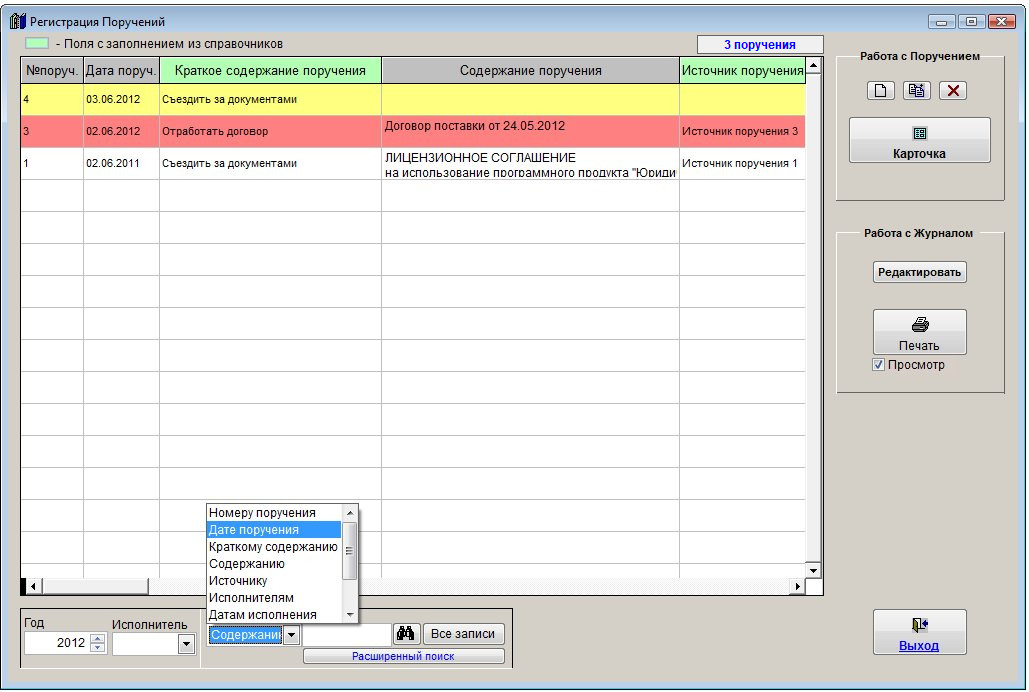Image resolution: width=1029 pixels, height=692 pixels.
Task: Open the Карточка card view
Action: tap(919, 141)
